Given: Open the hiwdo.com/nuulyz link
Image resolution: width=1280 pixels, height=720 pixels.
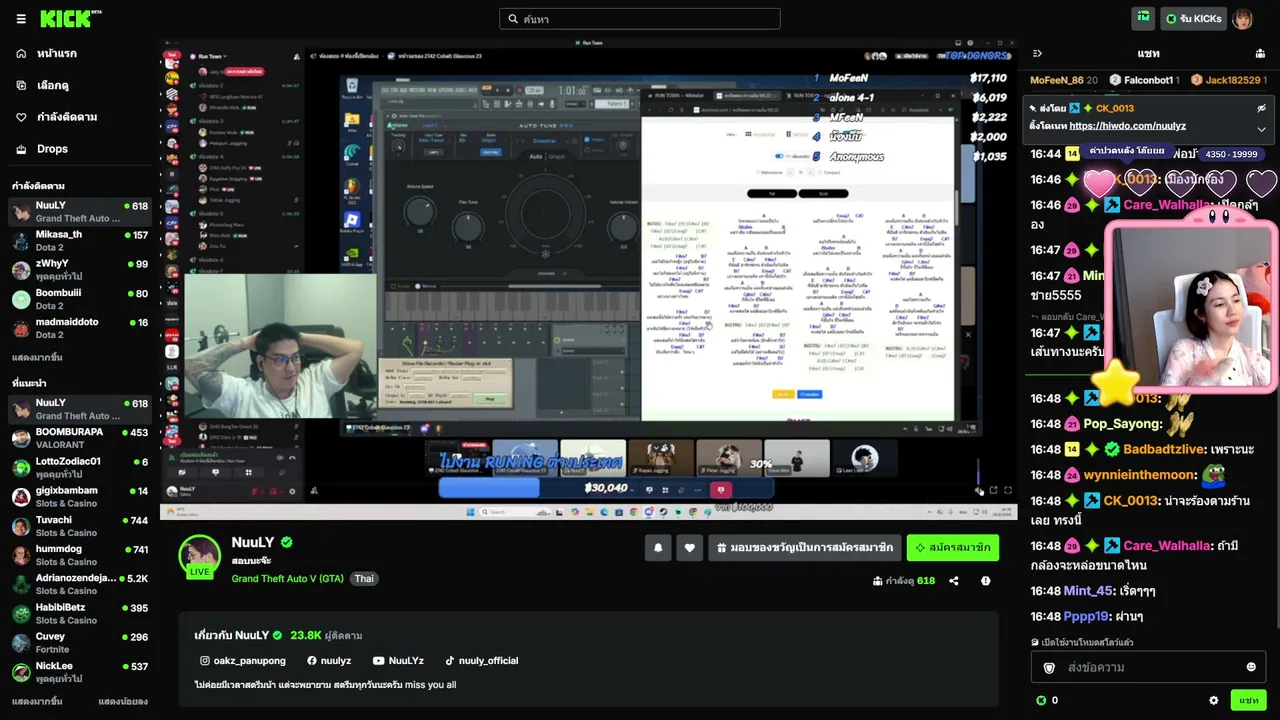Looking at the screenshot, I should pos(1127,126).
